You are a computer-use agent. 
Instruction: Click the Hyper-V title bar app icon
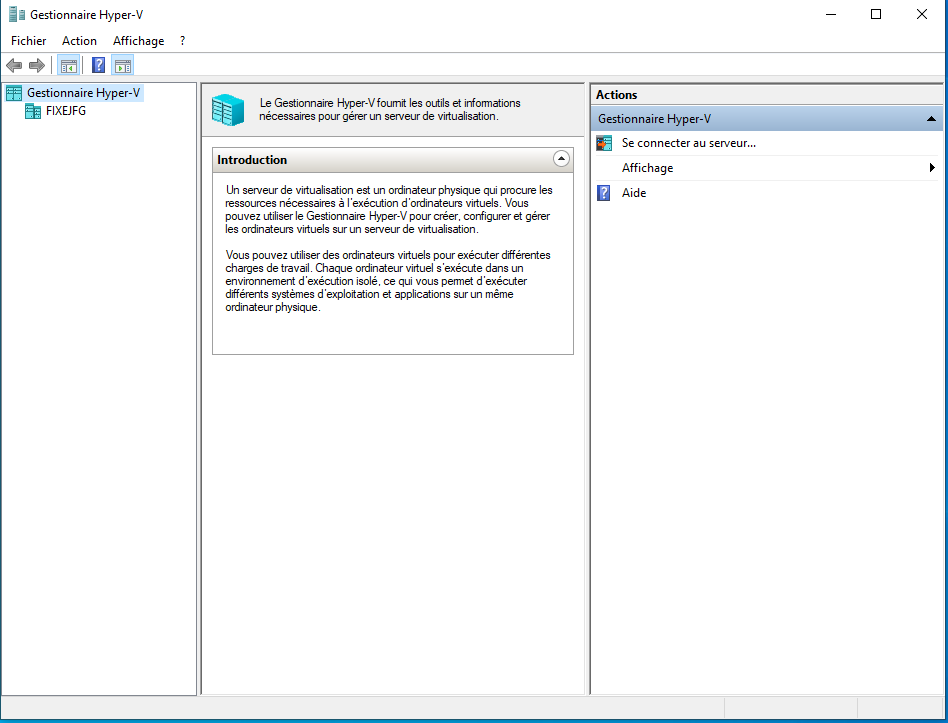tap(17, 15)
